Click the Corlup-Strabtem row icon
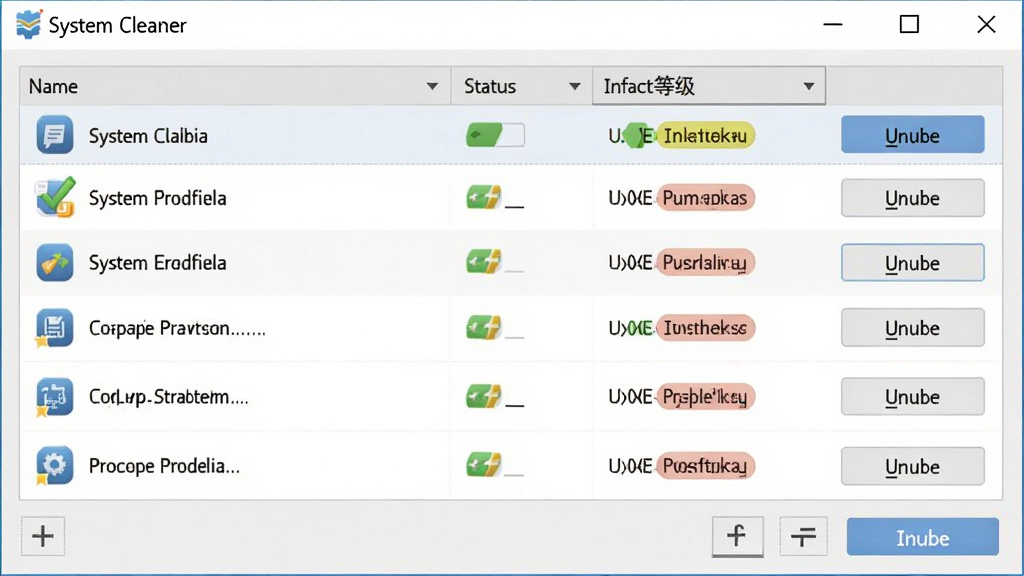 (x=54, y=397)
